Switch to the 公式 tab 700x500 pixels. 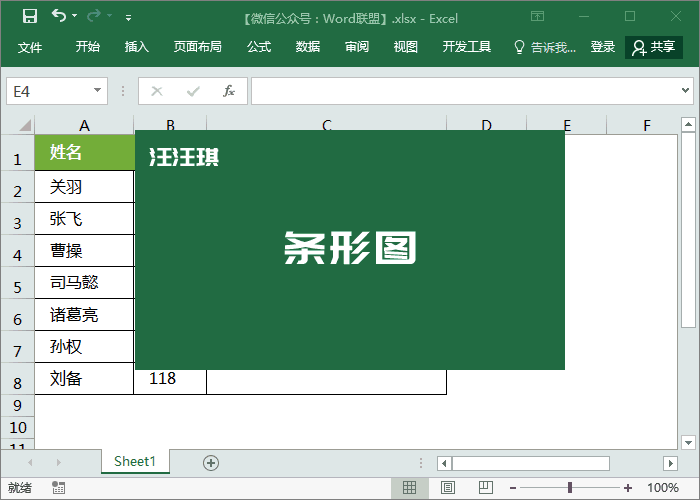(x=259, y=46)
